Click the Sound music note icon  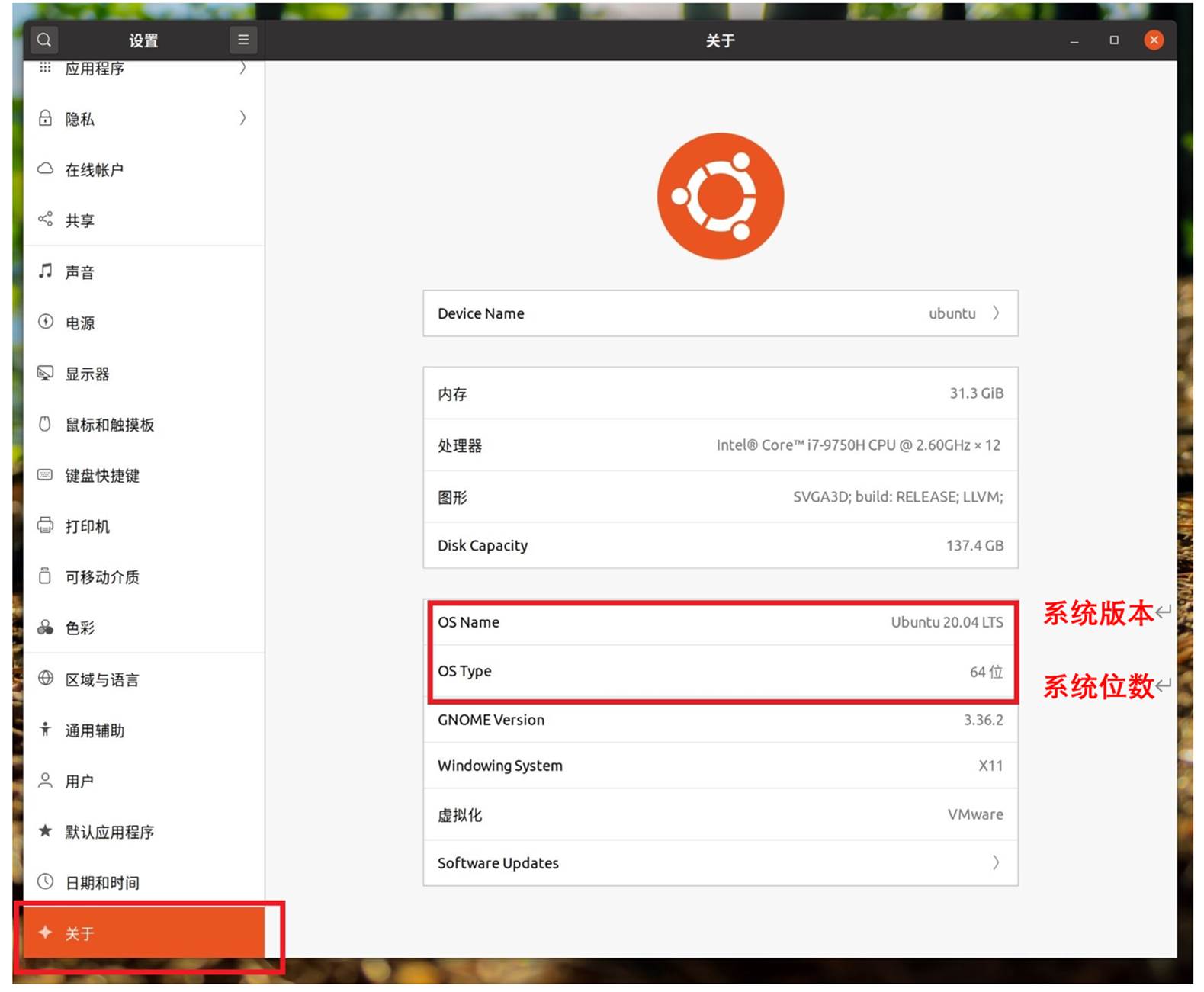click(x=46, y=271)
